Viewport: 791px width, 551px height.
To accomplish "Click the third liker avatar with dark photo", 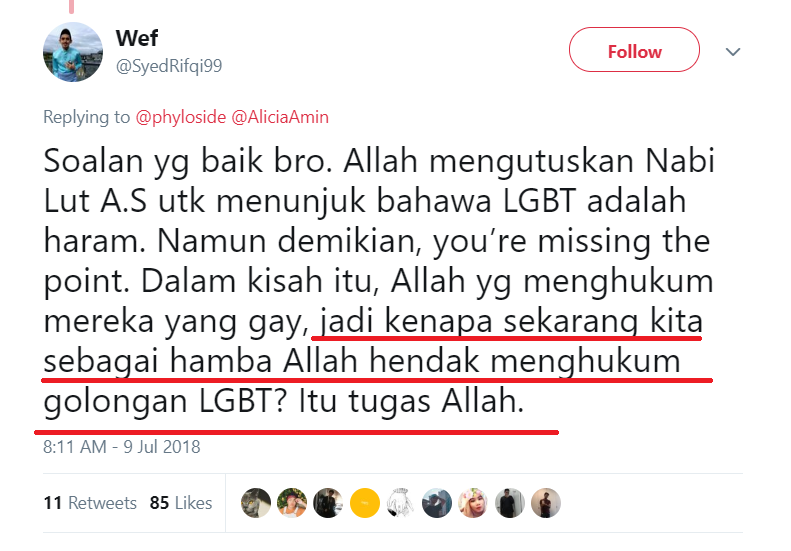I will point(328,503).
